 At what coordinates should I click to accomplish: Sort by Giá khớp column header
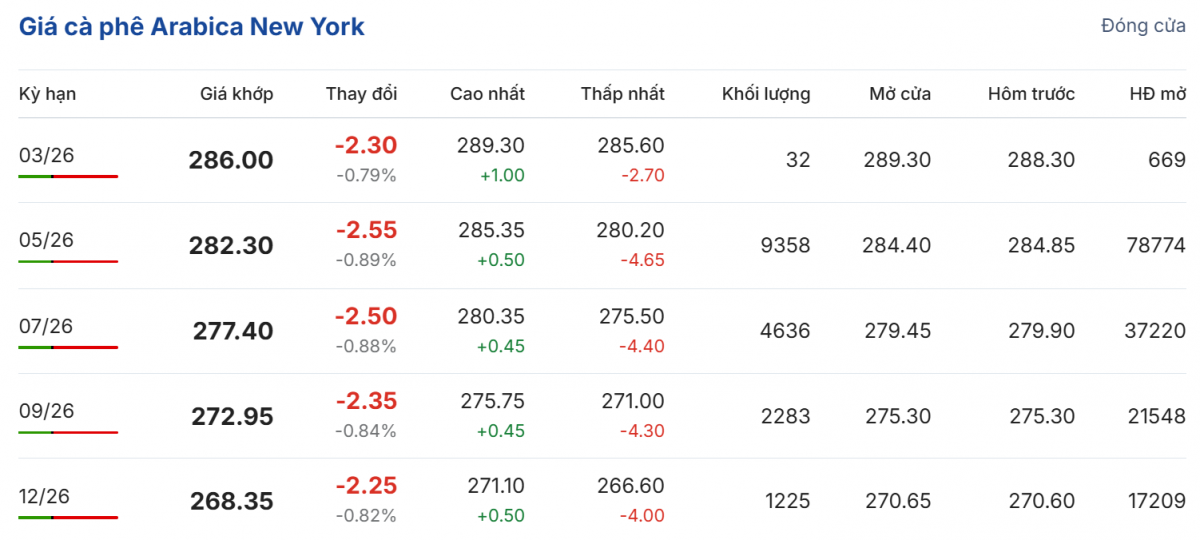(236, 94)
